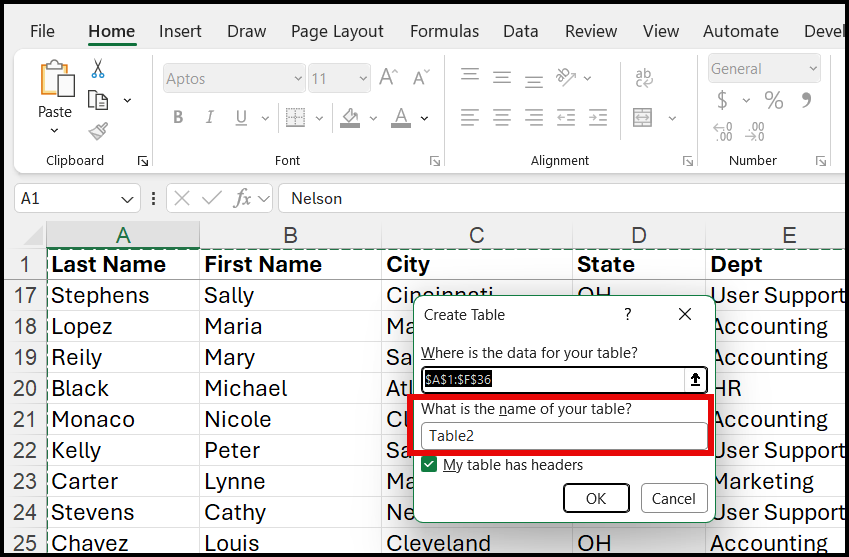Decrease decimal places
Viewport: 849px width, 557px height.
754,132
